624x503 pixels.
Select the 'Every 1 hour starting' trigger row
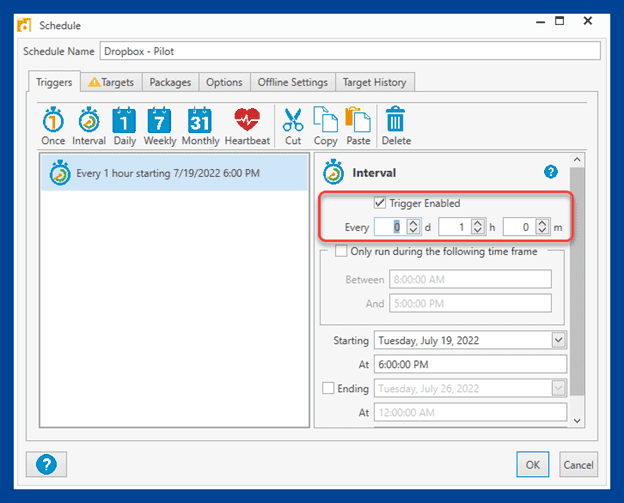point(174,173)
